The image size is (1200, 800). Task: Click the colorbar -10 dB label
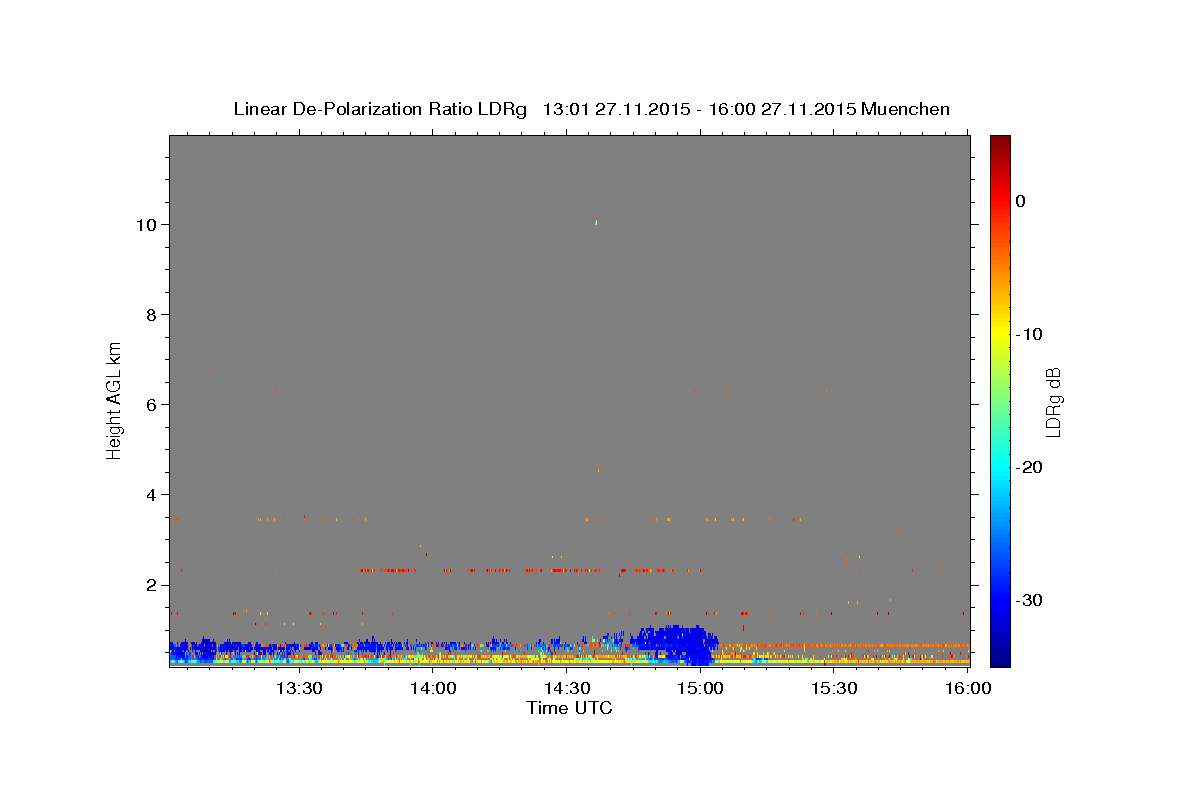1029,334
